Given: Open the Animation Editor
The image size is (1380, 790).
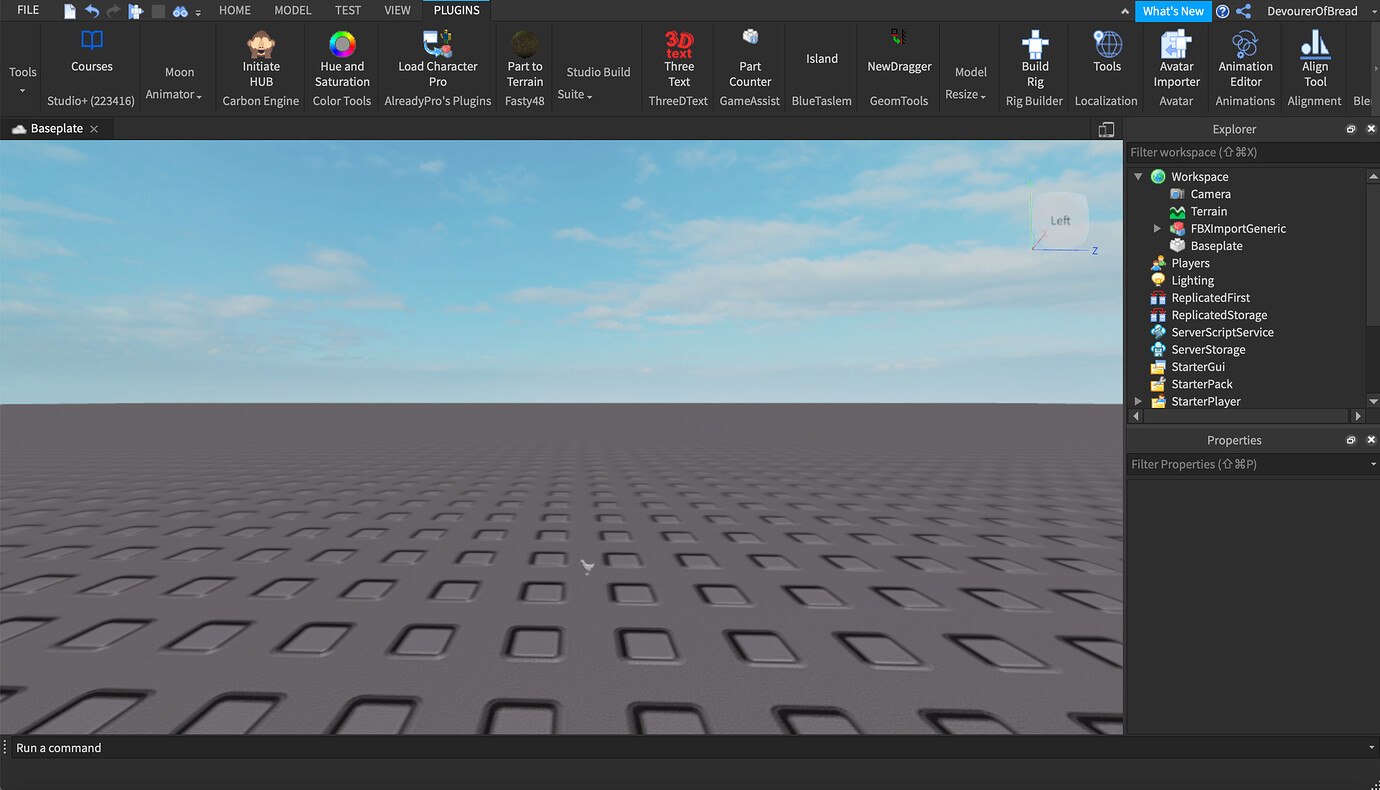Looking at the screenshot, I should click(1244, 60).
